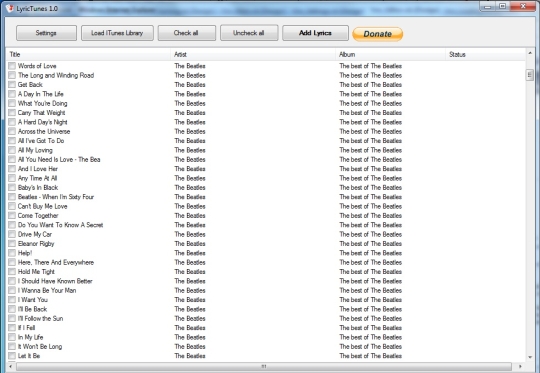
Task: Click the vertical scrollbar down arrow
Action: click(x=530, y=357)
